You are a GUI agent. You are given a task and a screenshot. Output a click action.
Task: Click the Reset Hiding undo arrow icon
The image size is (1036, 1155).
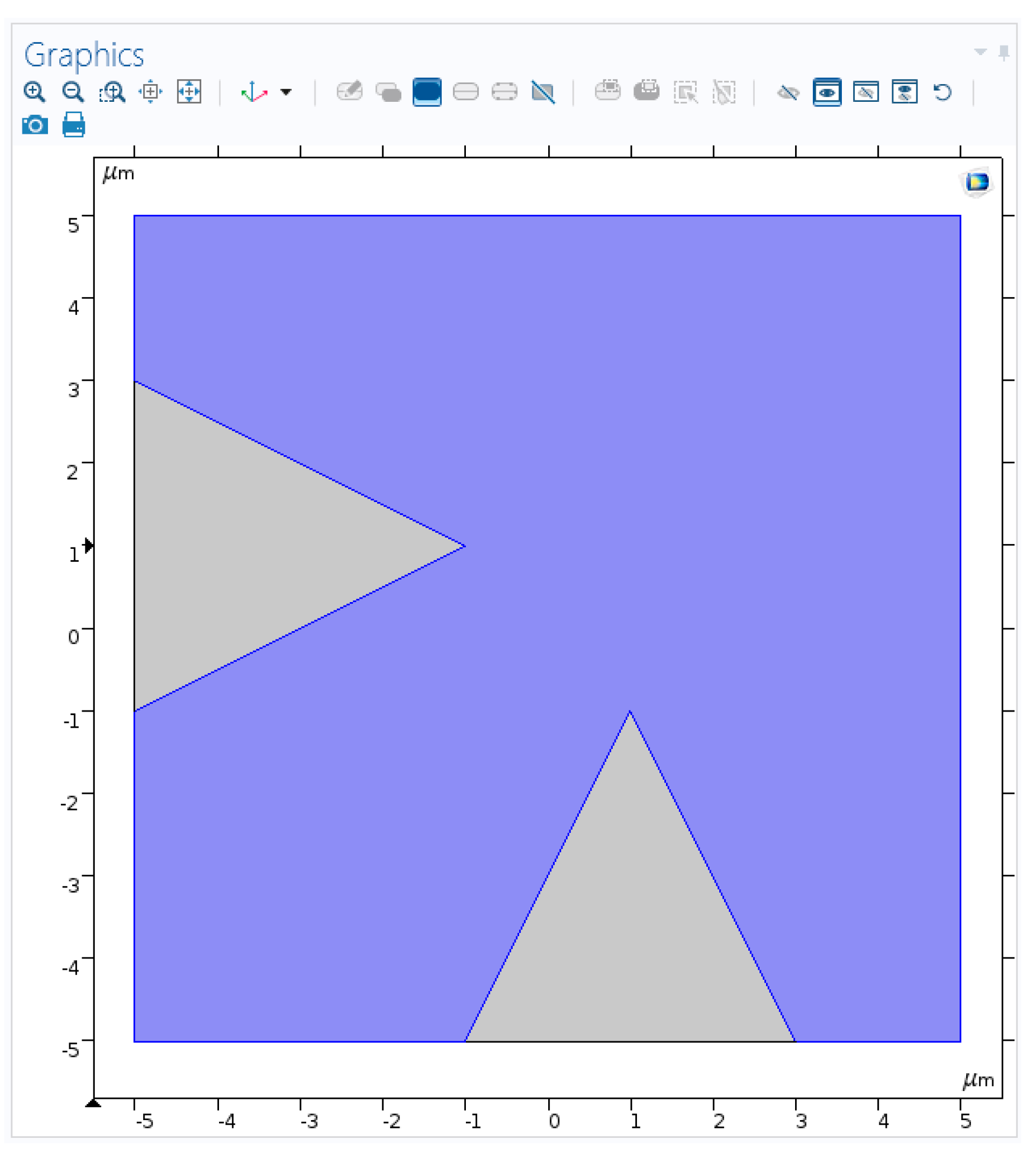tap(942, 92)
